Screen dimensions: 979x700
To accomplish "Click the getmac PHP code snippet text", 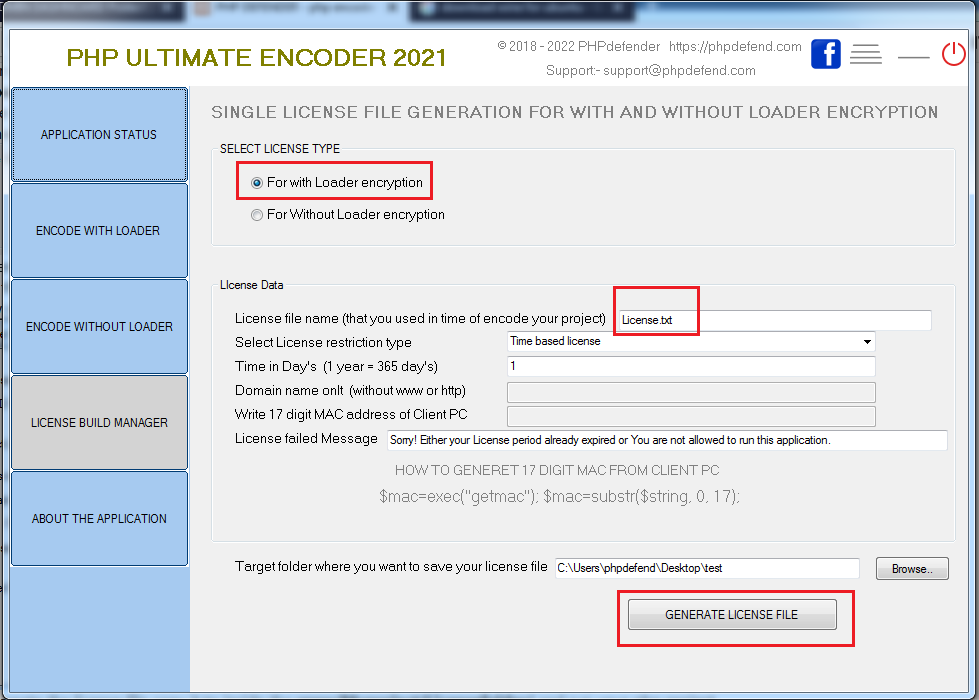I will pyautogui.click(x=559, y=496).
